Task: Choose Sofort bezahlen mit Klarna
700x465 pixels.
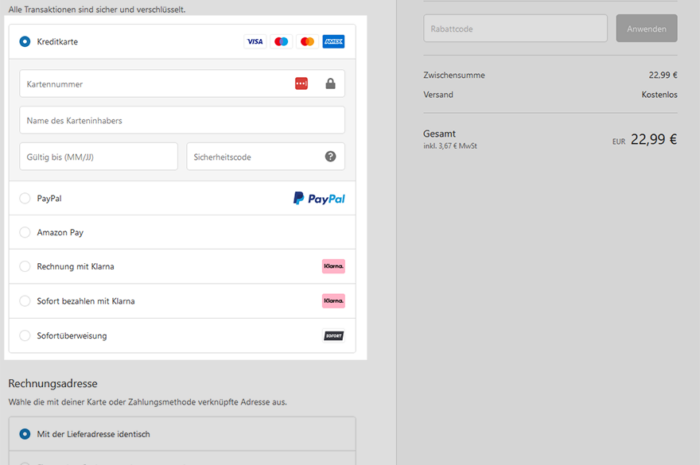Action: click(25, 301)
